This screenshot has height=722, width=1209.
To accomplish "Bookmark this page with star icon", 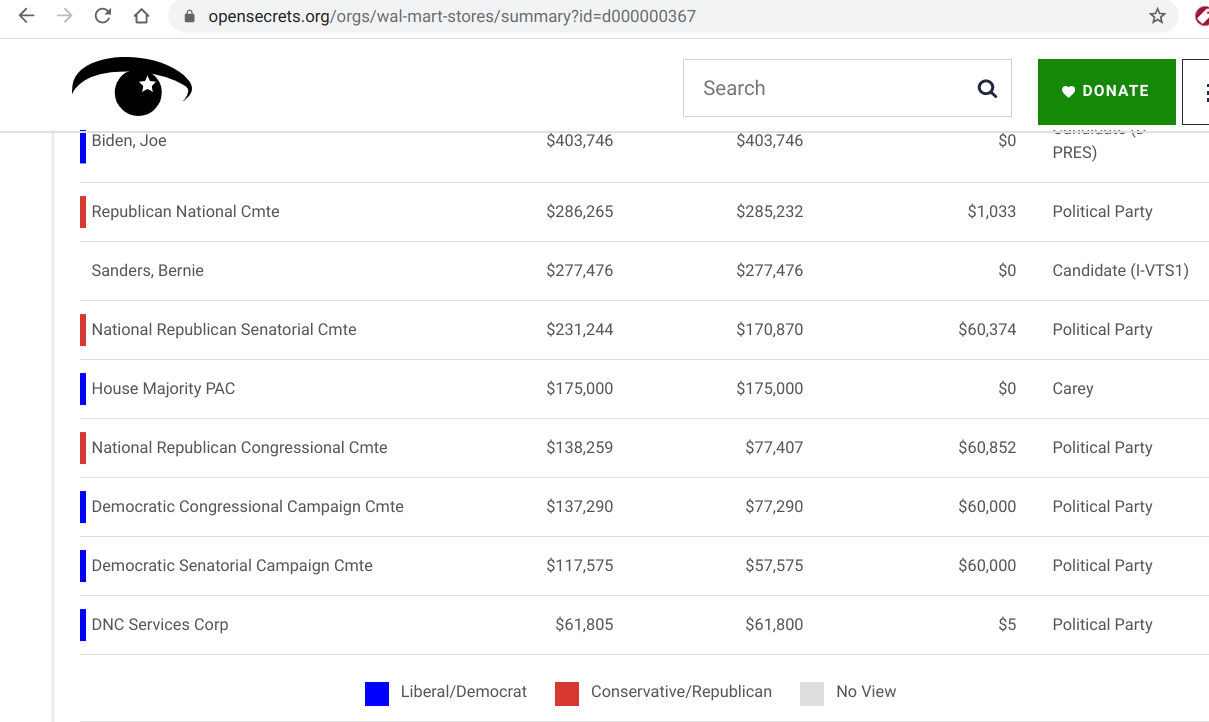I will click(1157, 16).
